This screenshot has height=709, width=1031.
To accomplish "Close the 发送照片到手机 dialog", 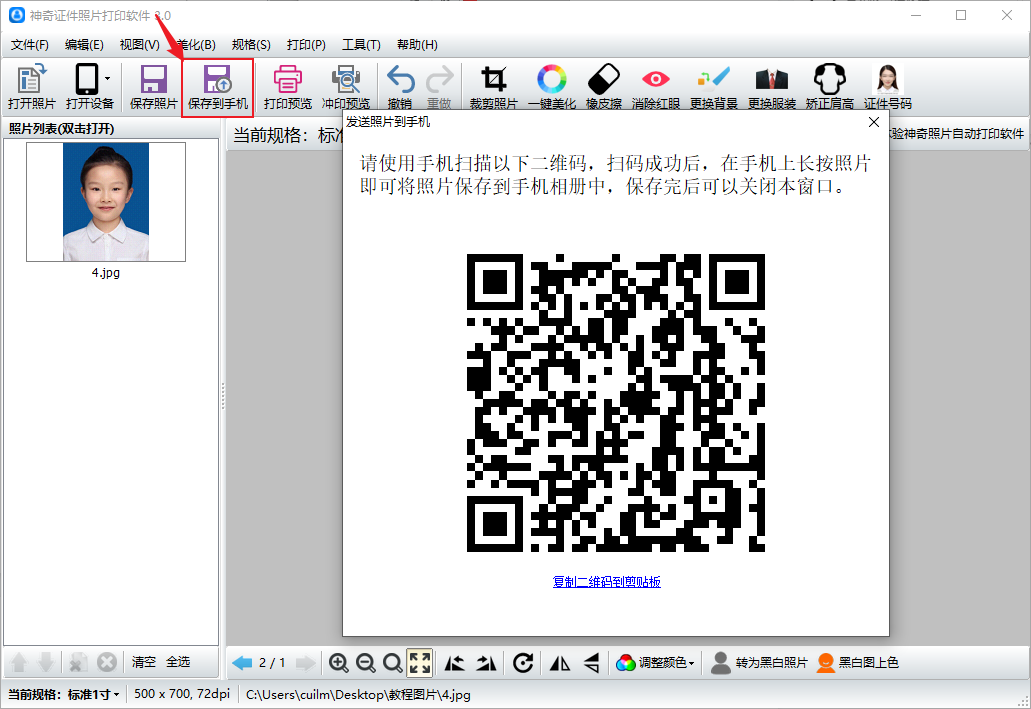I will pyautogui.click(x=874, y=122).
